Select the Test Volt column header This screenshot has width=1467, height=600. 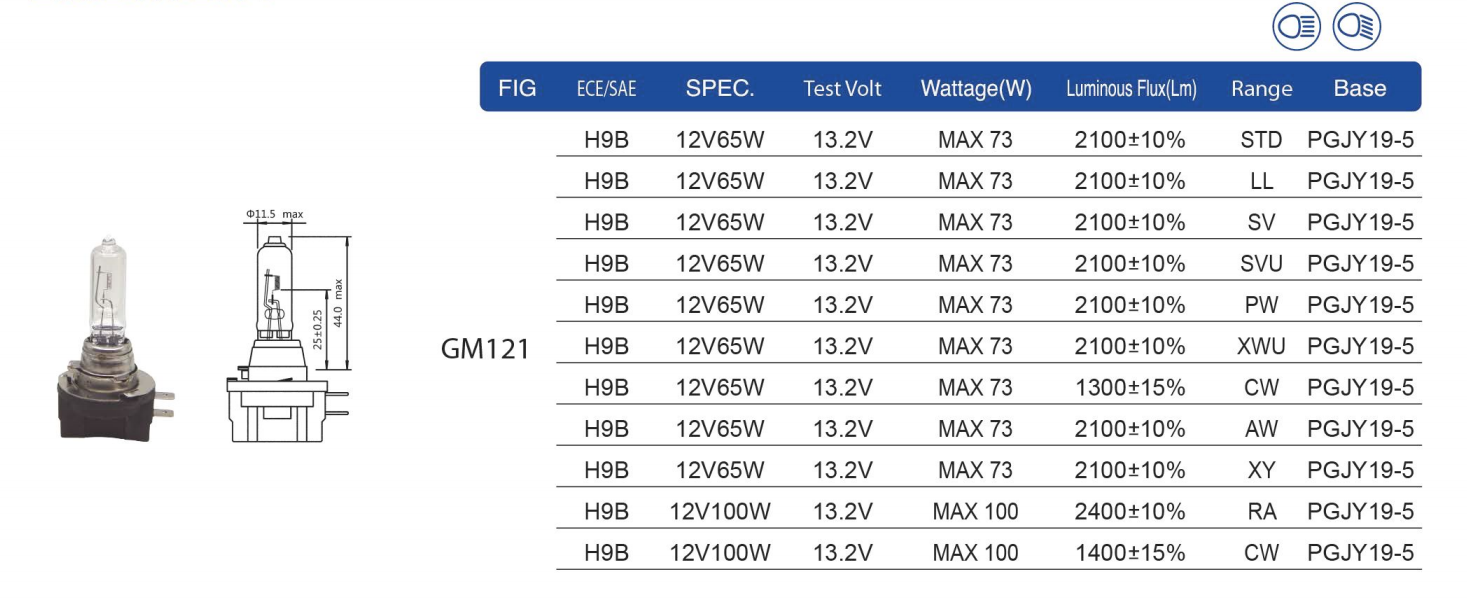(x=842, y=89)
